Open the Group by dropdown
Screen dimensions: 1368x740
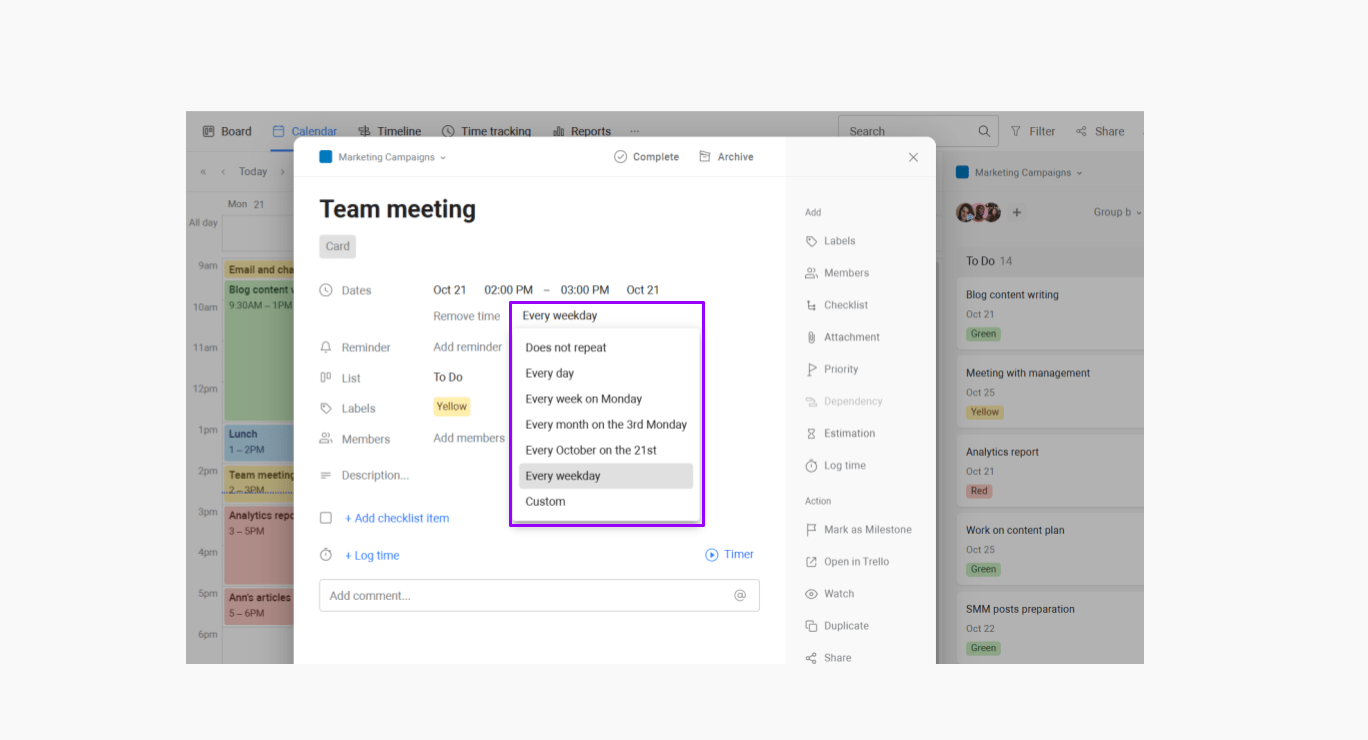pos(1116,212)
